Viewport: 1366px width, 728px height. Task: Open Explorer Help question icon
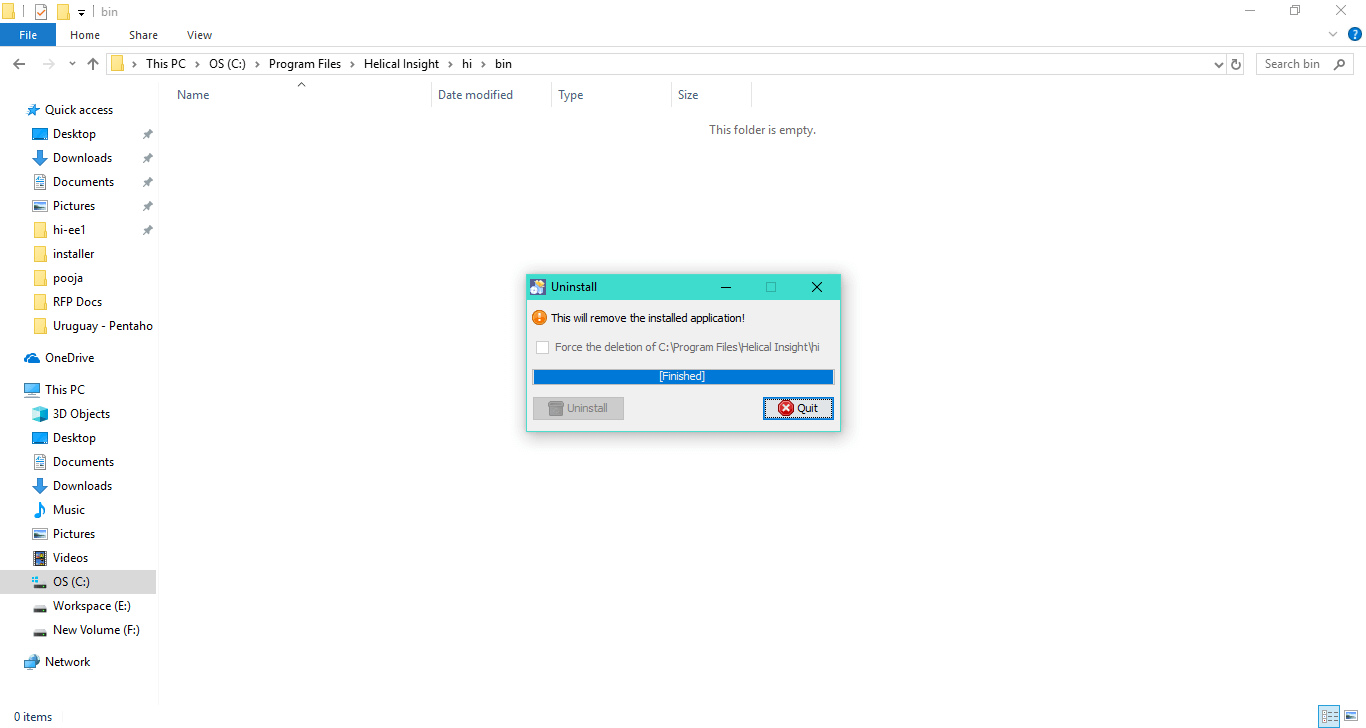click(1355, 34)
